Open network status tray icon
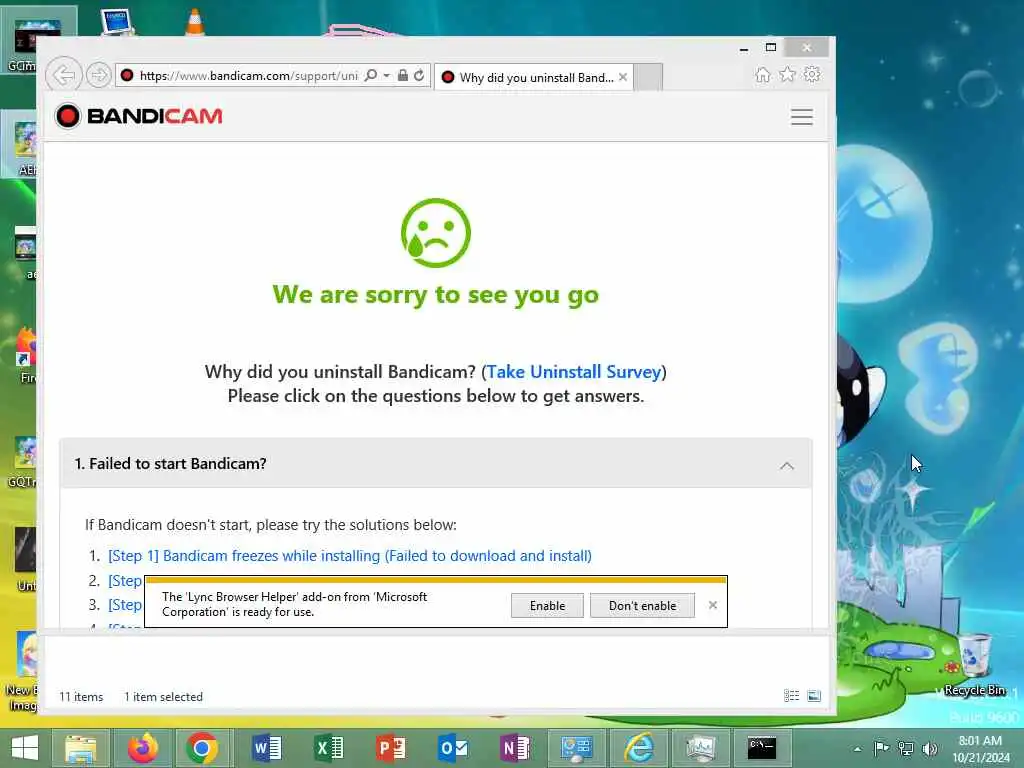Screen dimensions: 1024x768 (x=906, y=748)
